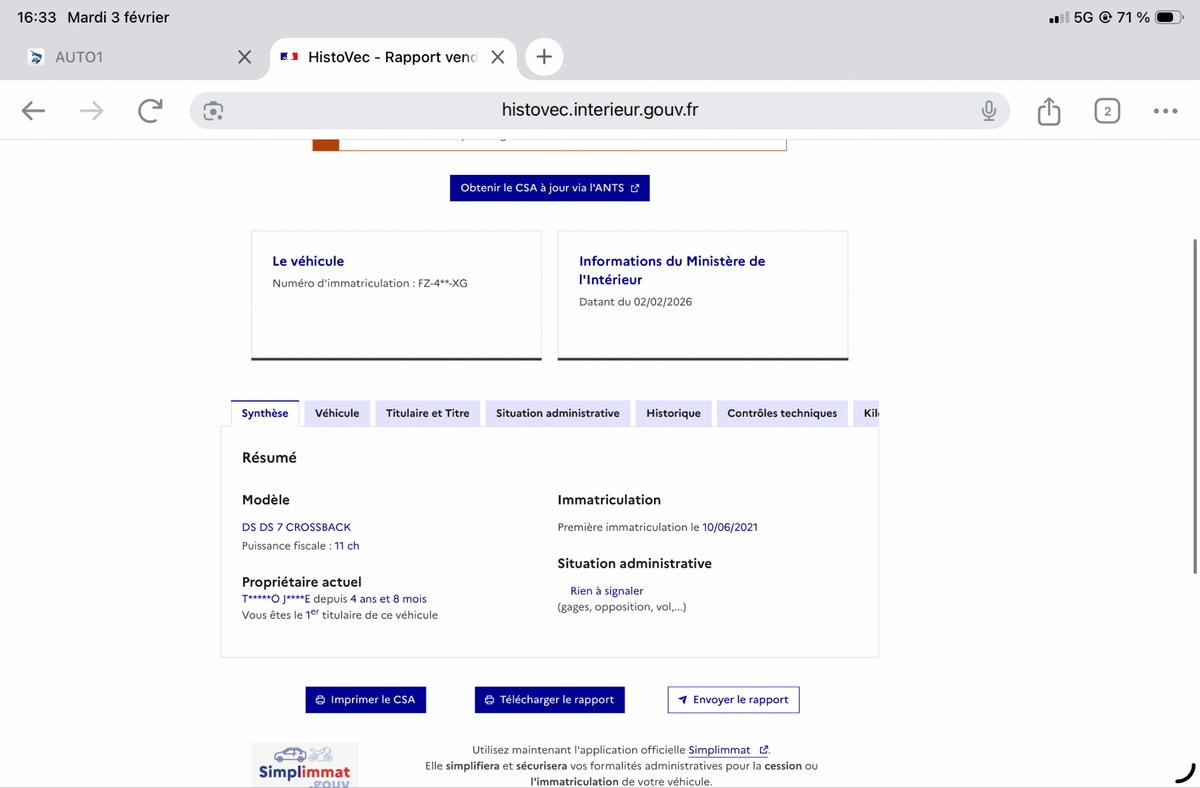This screenshot has width=1200, height=788.
Task: Click Télécharger le rapport button
Action: coord(549,700)
